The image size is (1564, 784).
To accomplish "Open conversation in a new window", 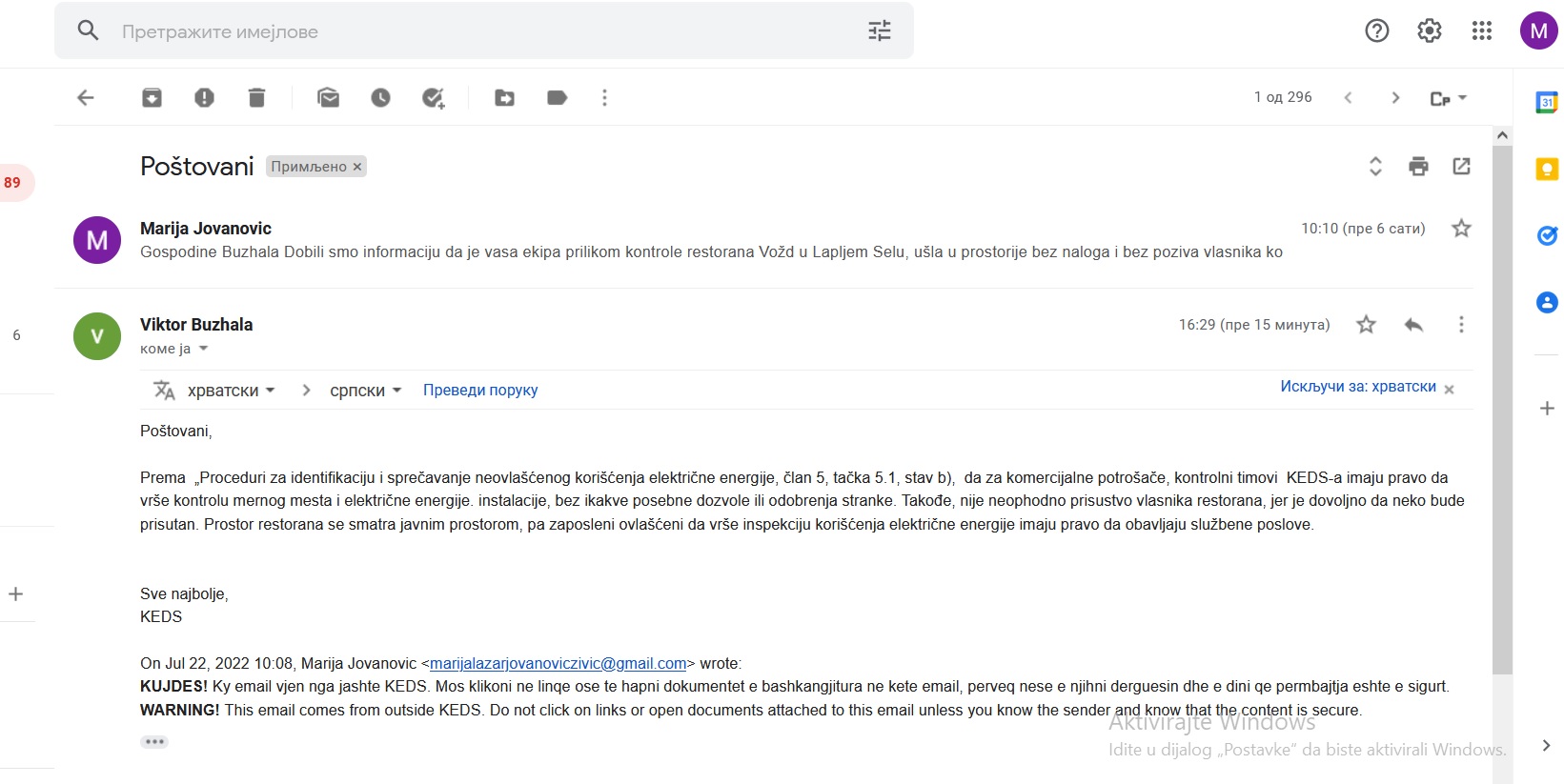I will click(x=1461, y=167).
